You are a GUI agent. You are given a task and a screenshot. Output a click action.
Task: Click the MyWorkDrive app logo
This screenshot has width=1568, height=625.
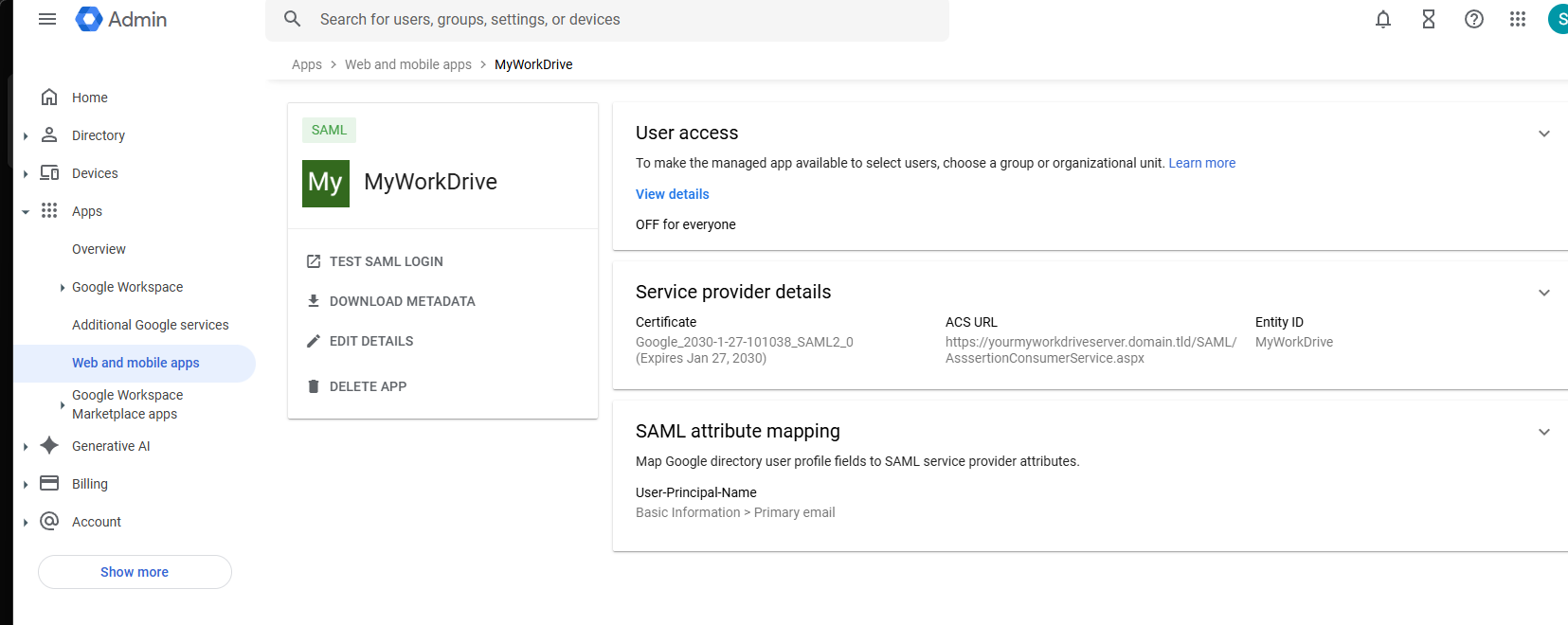point(325,183)
